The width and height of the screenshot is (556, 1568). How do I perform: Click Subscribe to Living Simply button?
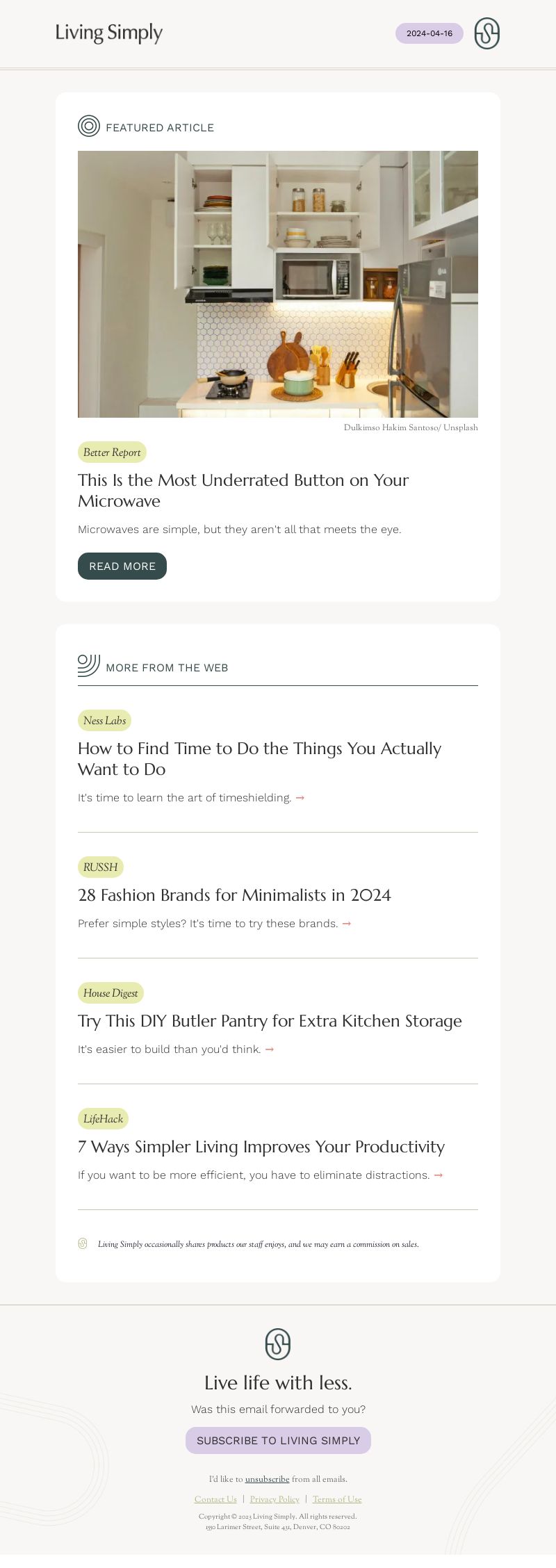point(278,1440)
